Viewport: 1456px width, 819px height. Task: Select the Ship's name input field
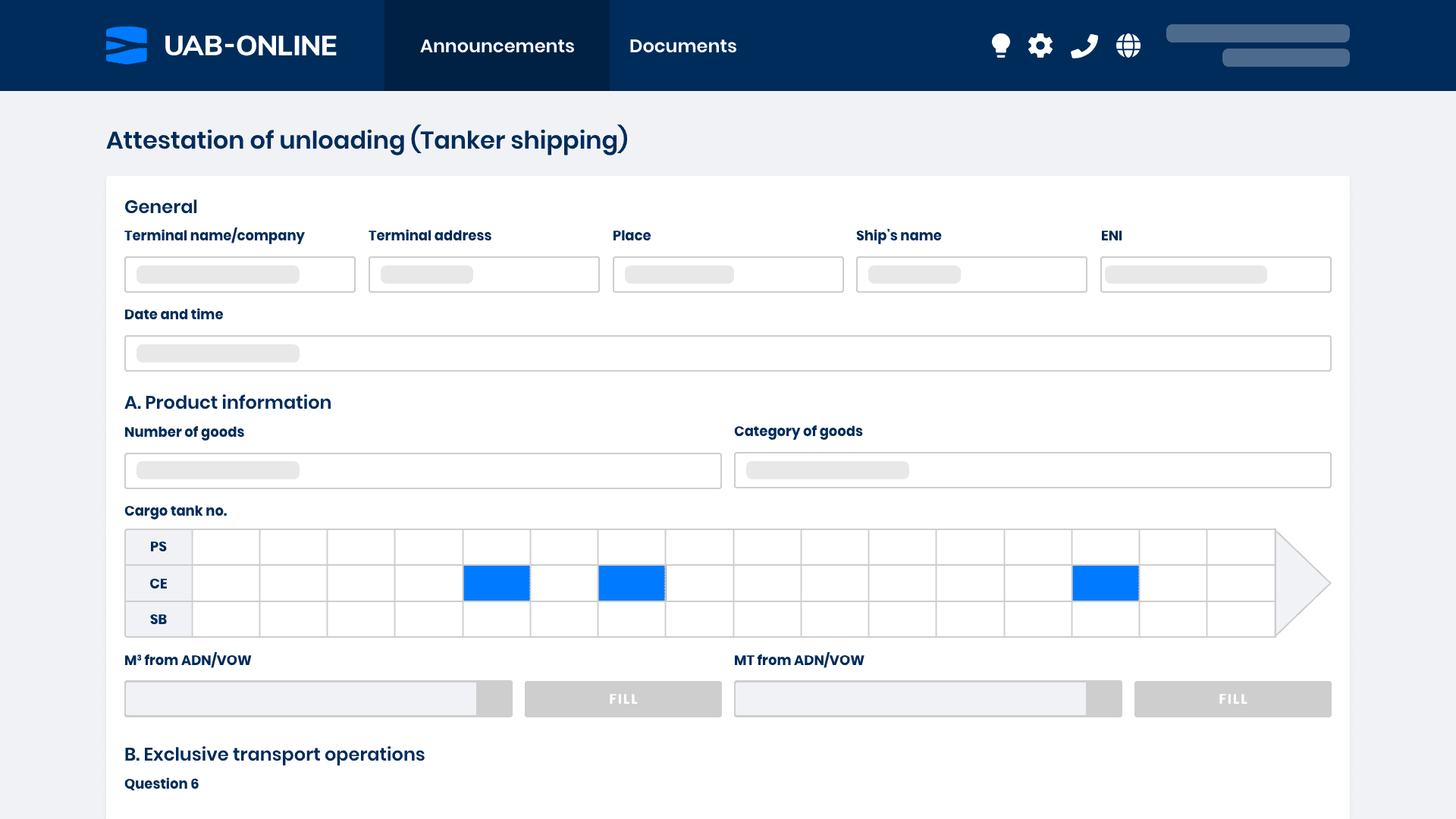[971, 275]
